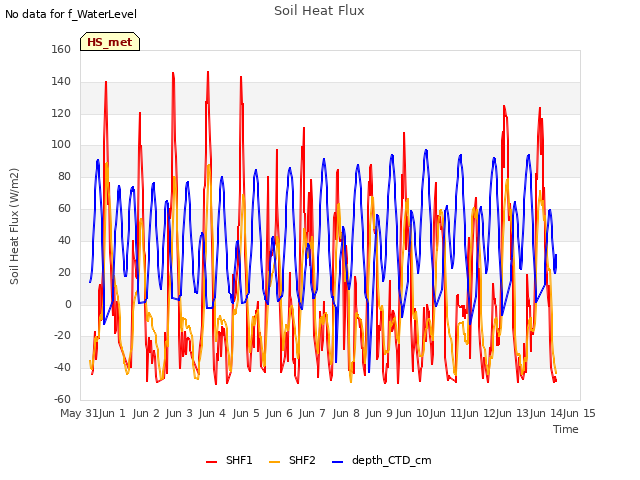Click the 80 y-axis tick label
640x480 pixels.
64,176
